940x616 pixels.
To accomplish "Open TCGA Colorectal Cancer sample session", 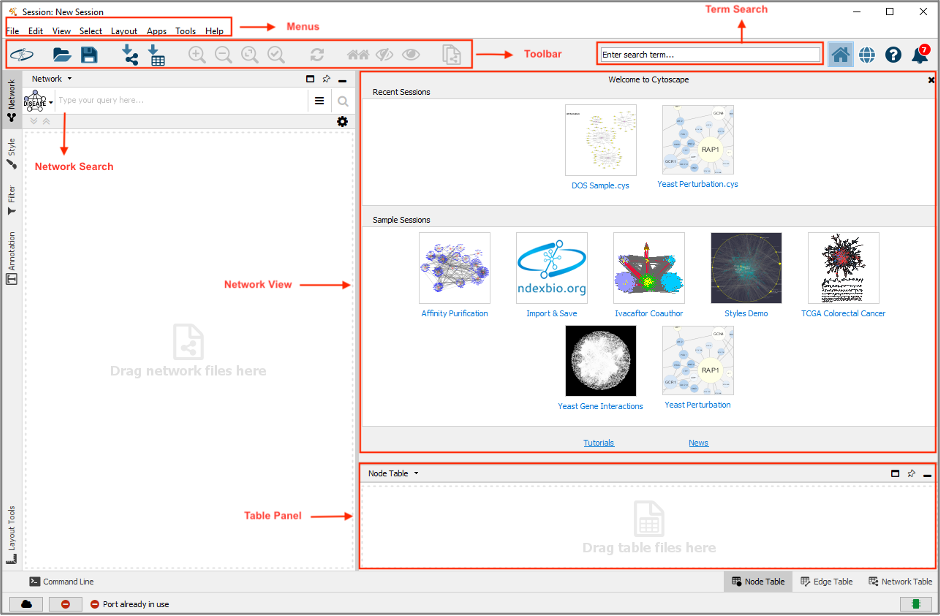I will (843, 276).
